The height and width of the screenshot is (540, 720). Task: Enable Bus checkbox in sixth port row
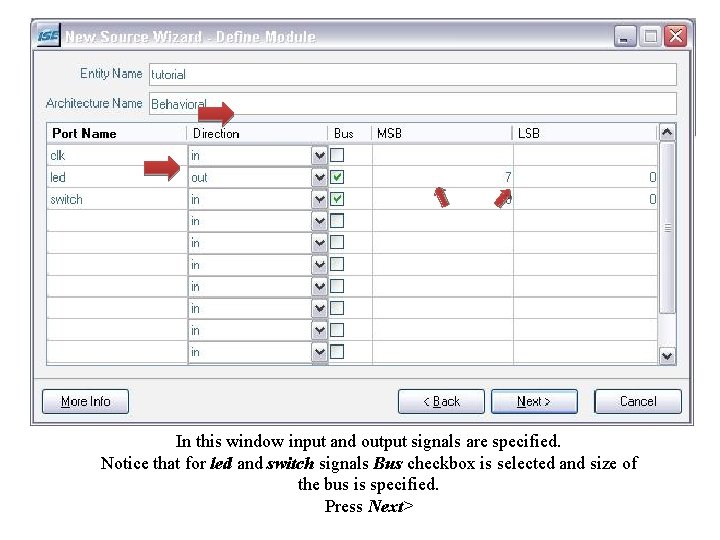(337, 264)
